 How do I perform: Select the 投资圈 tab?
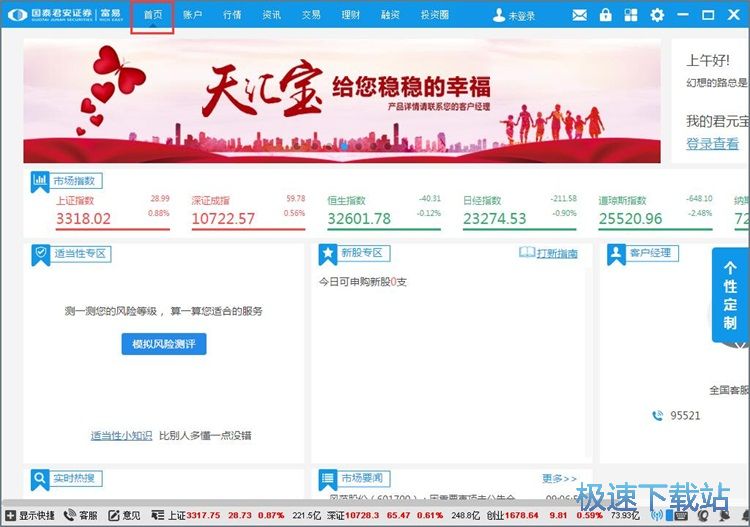435,15
